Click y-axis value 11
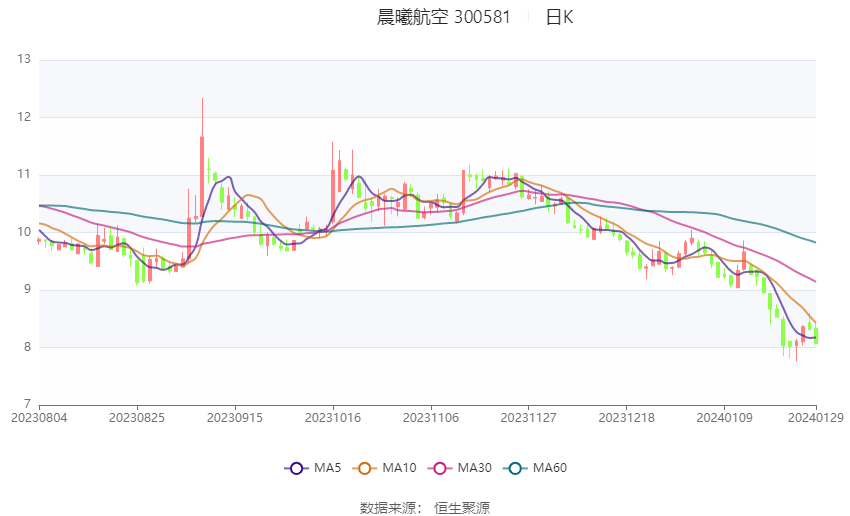The image size is (850, 516). click(x=24, y=175)
